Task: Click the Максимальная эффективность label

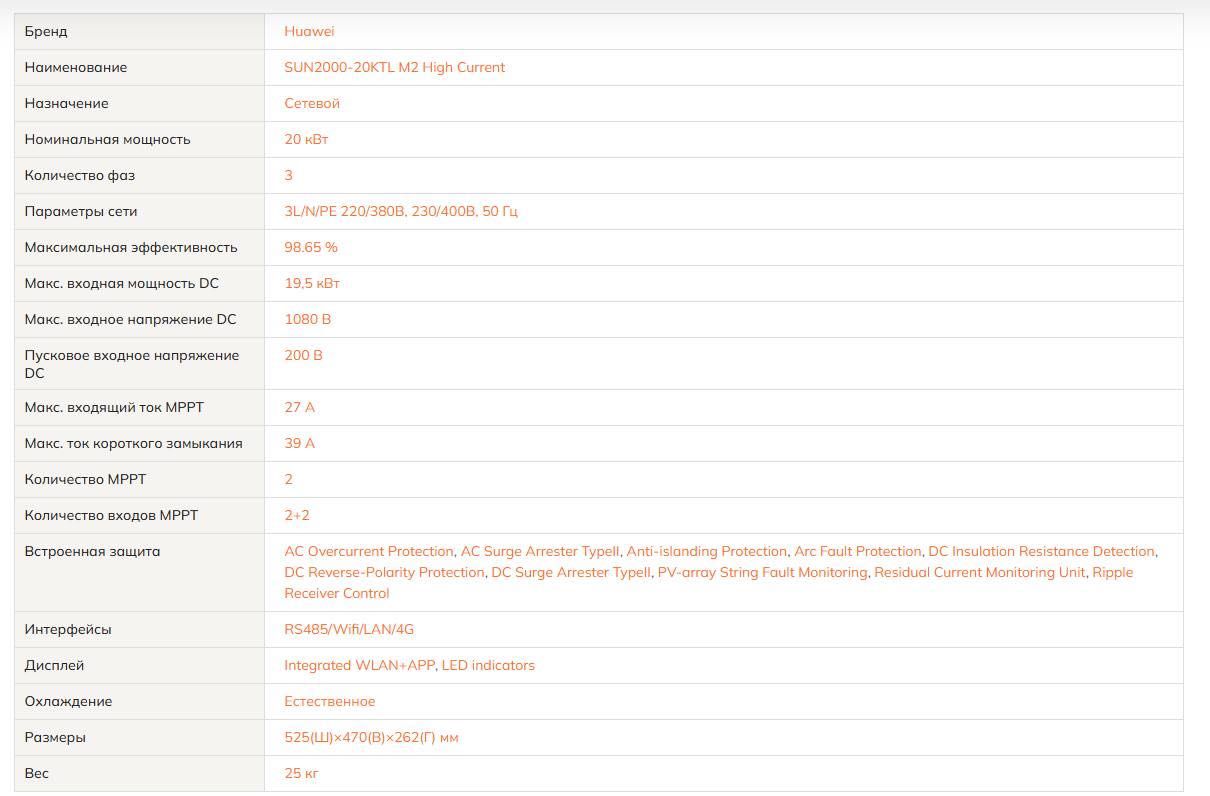Action: coord(131,247)
